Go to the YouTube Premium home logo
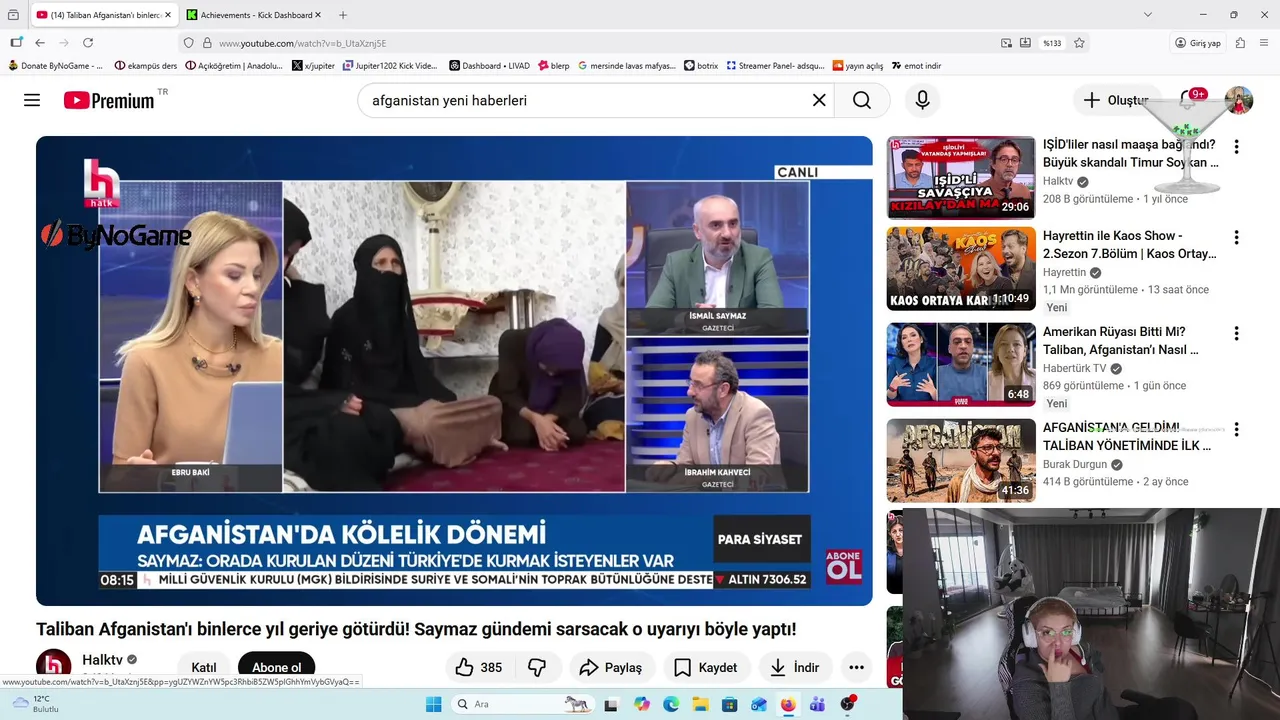 point(110,100)
